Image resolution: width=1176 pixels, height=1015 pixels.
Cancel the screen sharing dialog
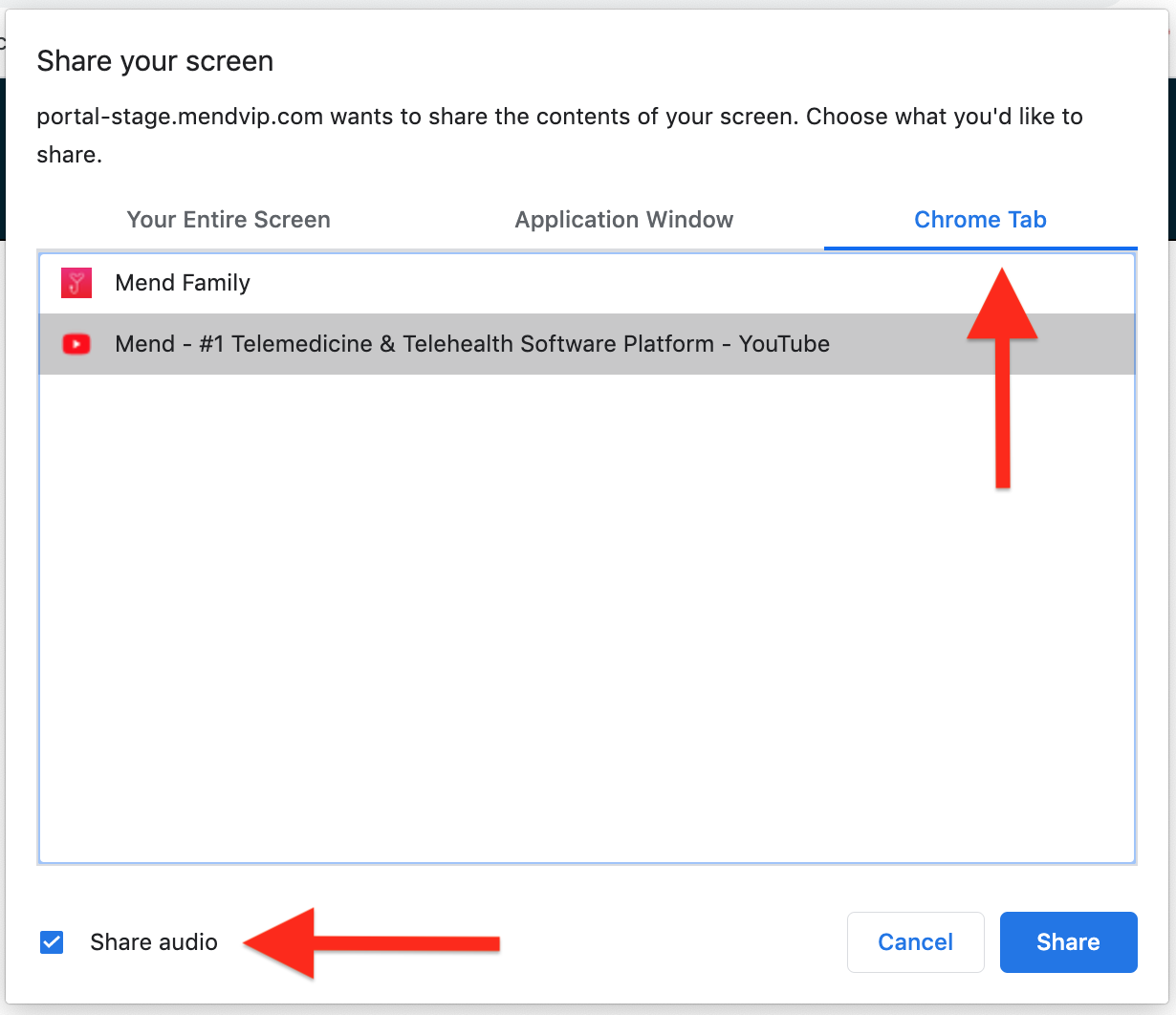(x=916, y=942)
